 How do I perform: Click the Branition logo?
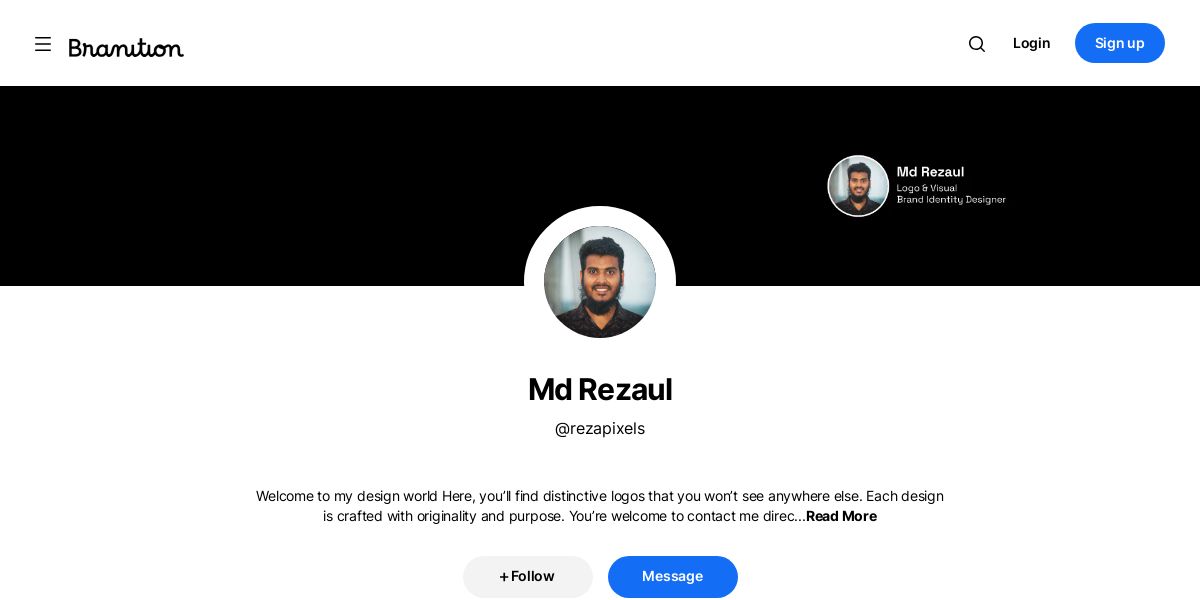(x=126, y=47)
